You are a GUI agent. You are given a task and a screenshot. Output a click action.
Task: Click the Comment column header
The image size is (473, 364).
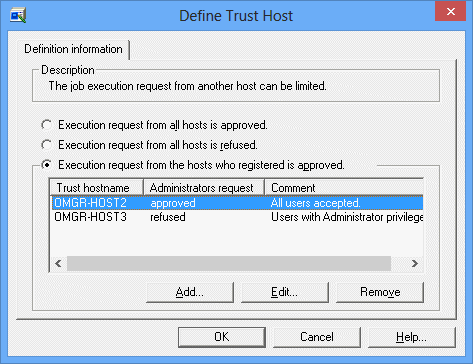pos(344,188)
